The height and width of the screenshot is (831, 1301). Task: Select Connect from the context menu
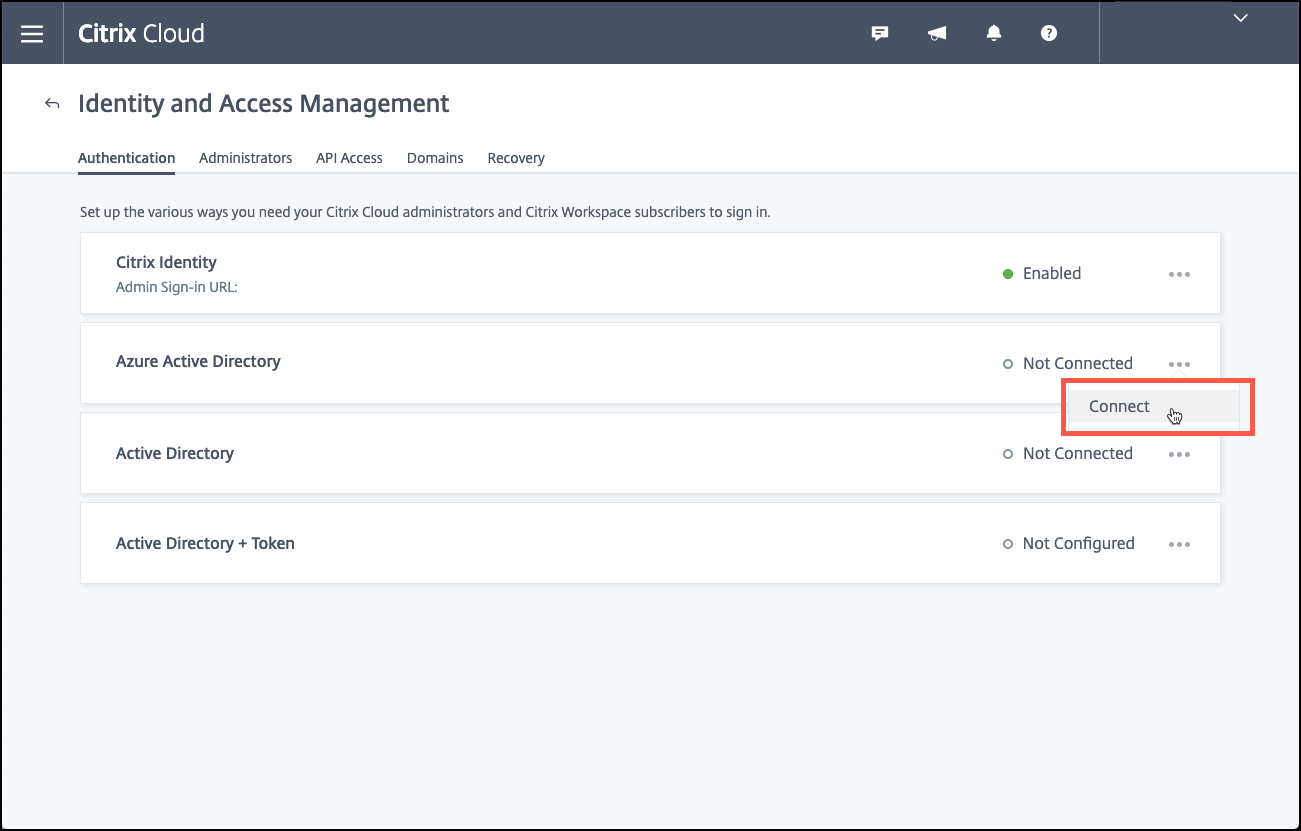(1120, 406)
